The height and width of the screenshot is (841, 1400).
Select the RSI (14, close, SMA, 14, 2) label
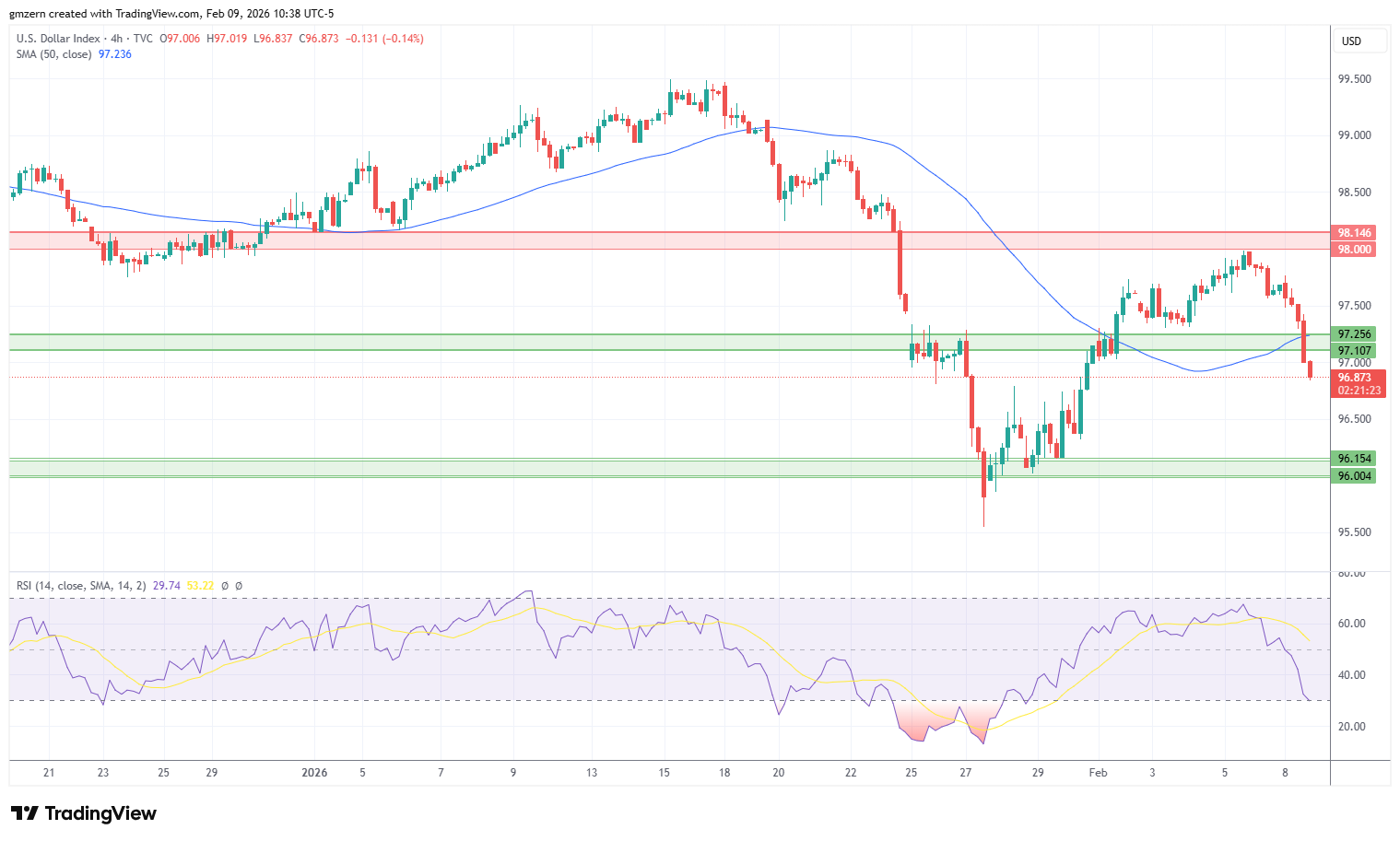pos(81,586)
